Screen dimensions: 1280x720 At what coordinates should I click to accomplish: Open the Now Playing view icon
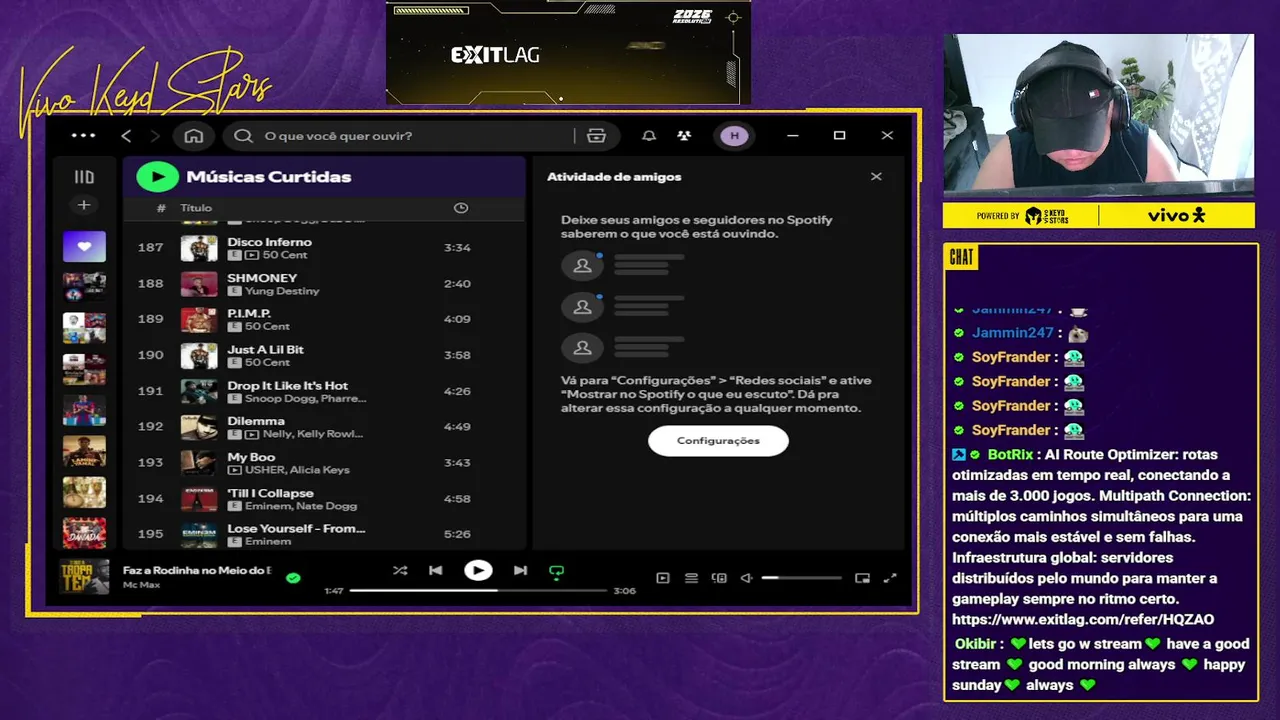662,578
